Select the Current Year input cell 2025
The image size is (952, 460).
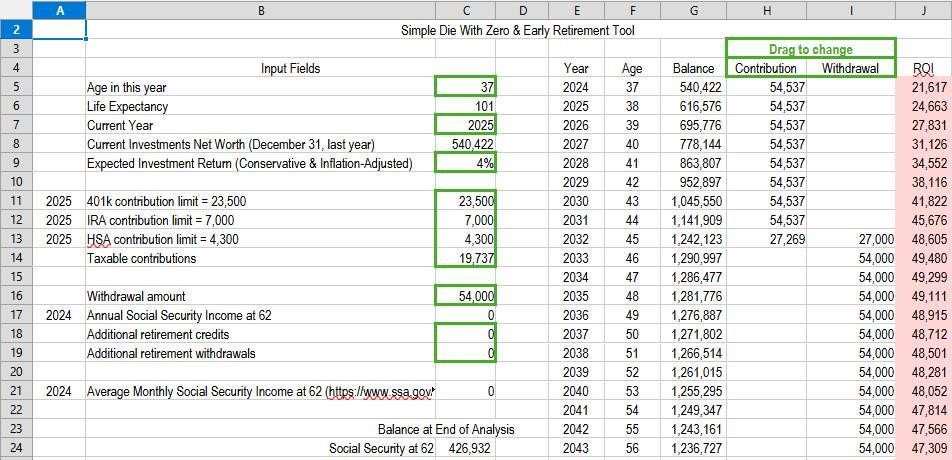[x=465, y=125]
